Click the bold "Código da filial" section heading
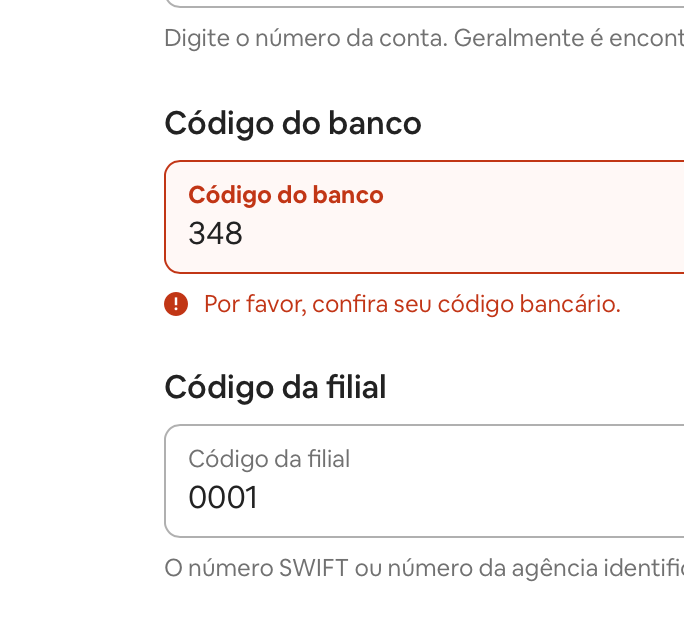This screenshot has width=684, height=620. pyautogui.click(x=275, y=387)
